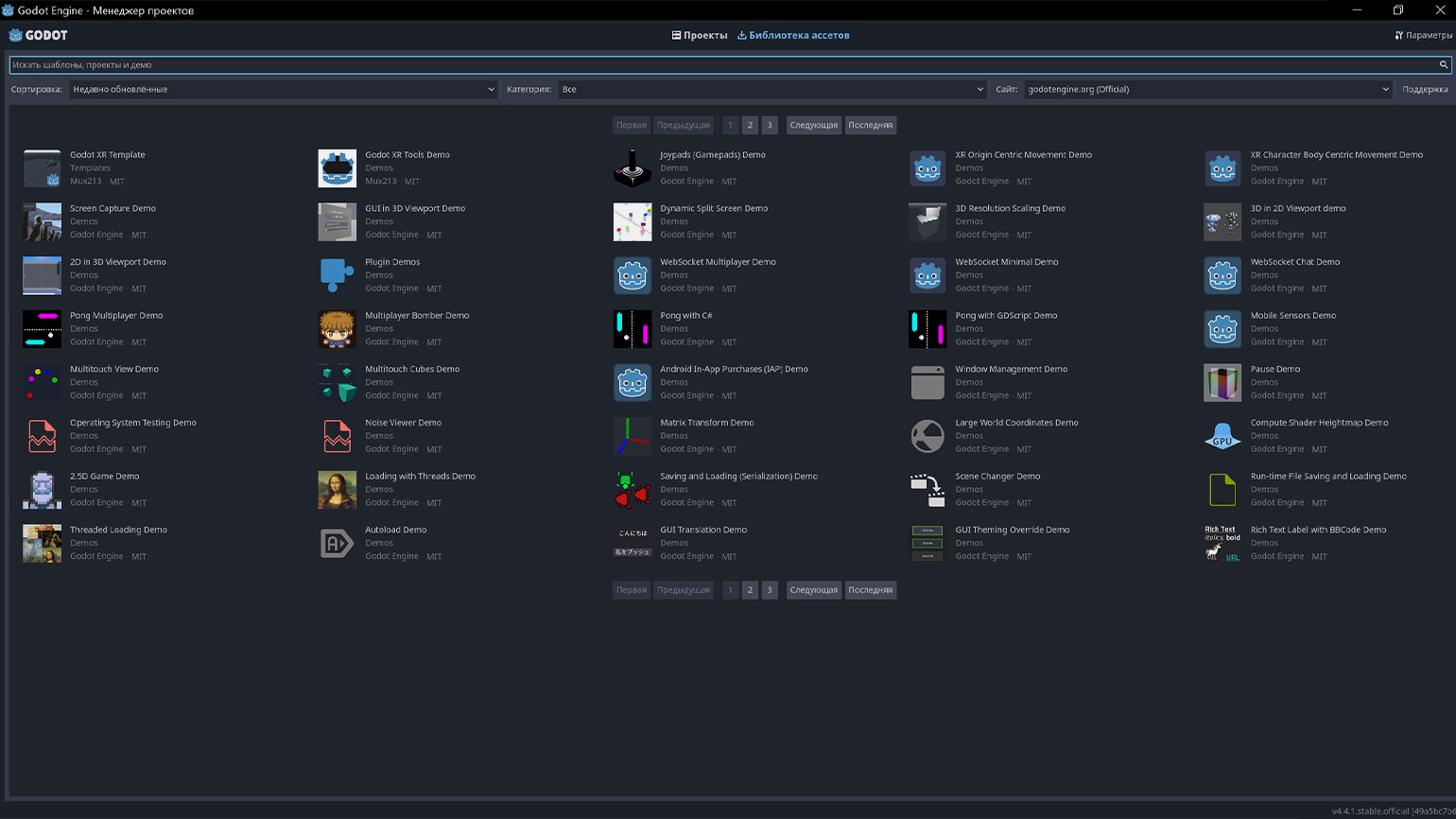Open the Сайт site dropdown
Viewport: 1456px width, 819px height.
point(1208,89)
